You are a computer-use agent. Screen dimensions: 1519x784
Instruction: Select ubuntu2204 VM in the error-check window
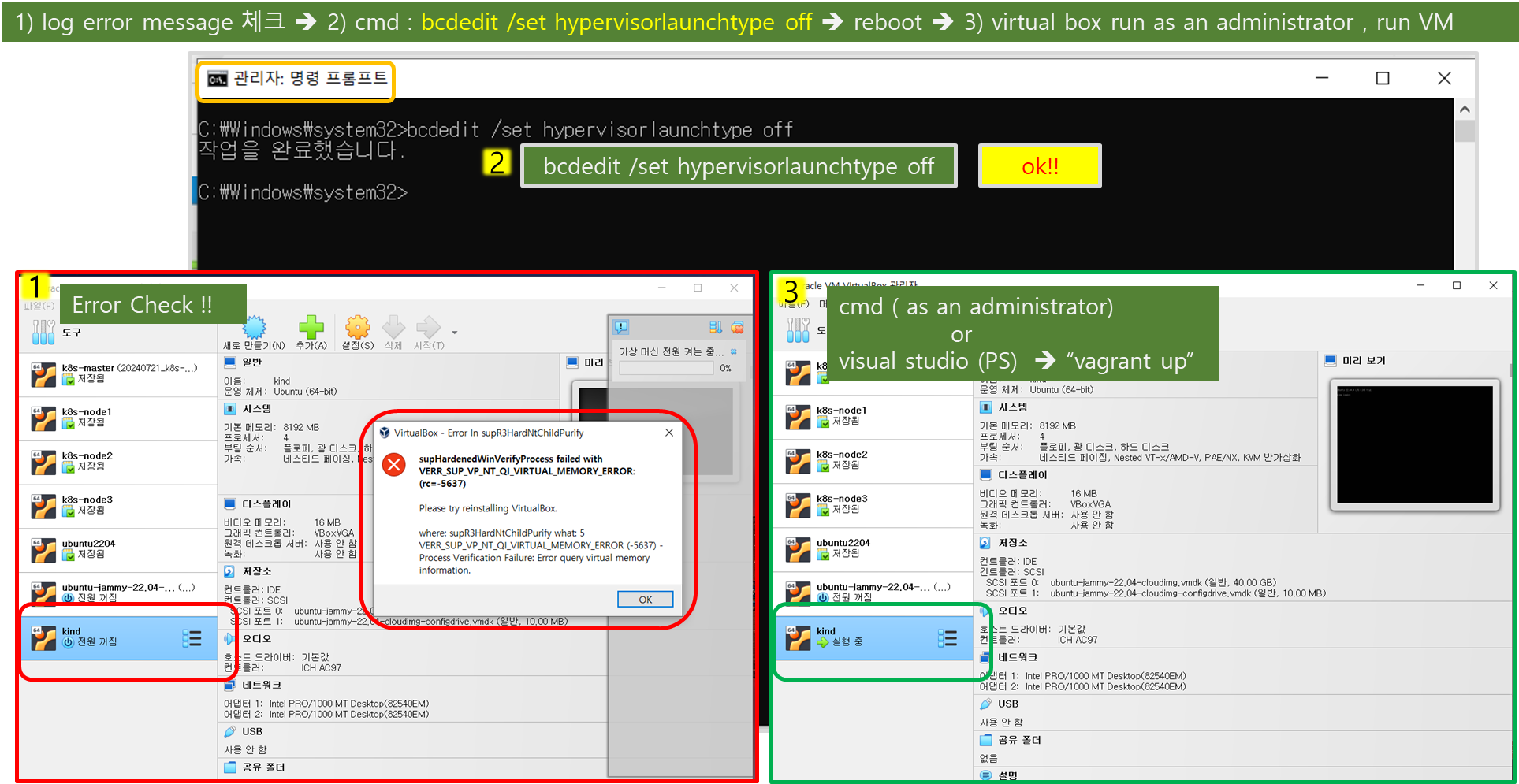point(118,549)
